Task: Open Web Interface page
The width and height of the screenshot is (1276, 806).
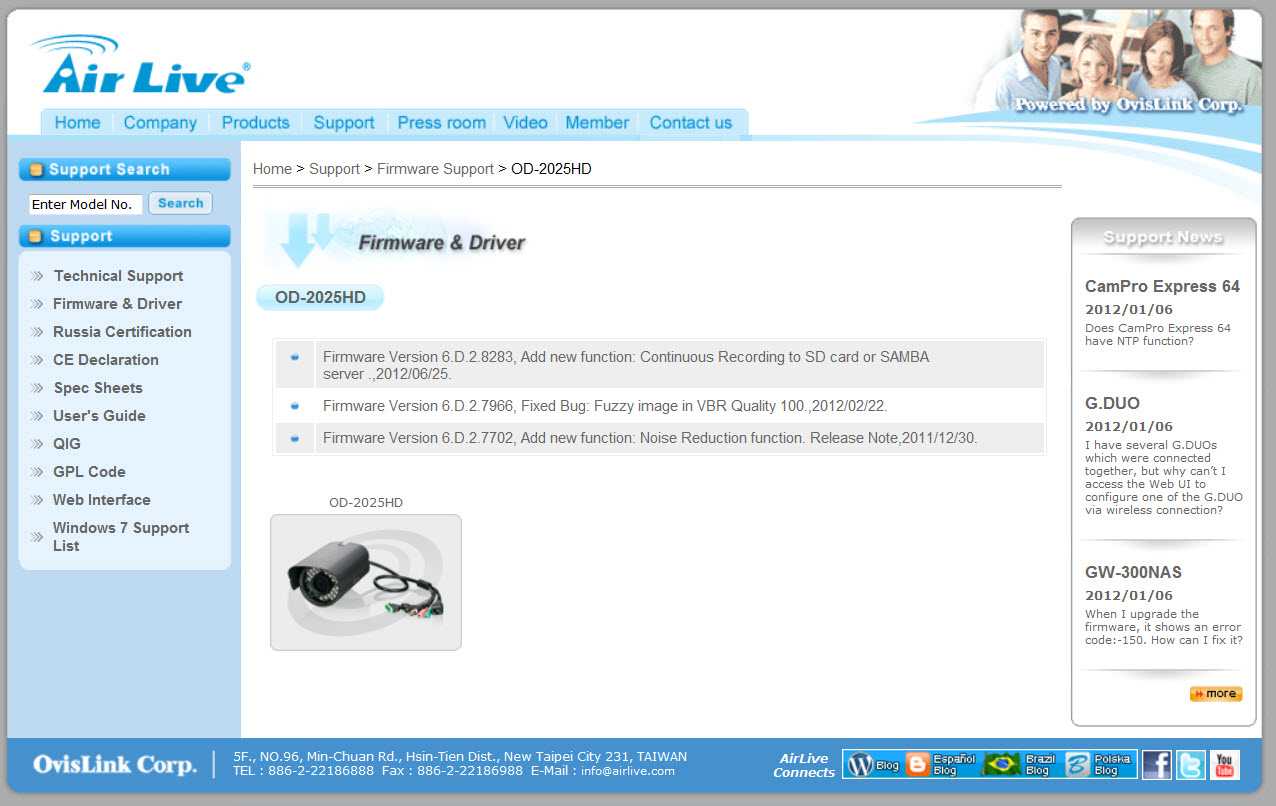Action: (x=101, y=500)
